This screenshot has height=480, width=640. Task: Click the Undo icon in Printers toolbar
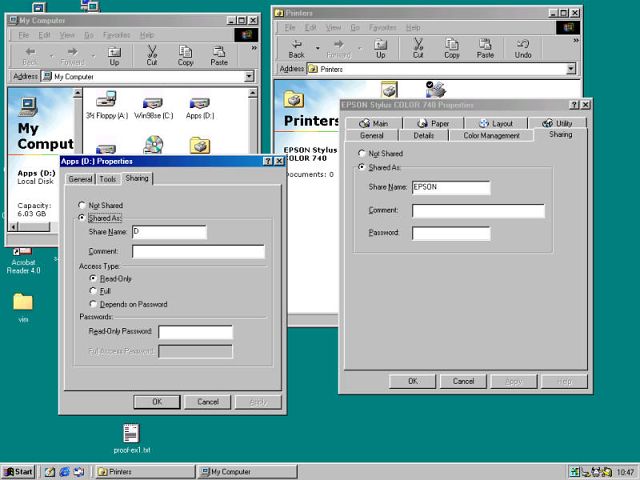tap(523, 48)
